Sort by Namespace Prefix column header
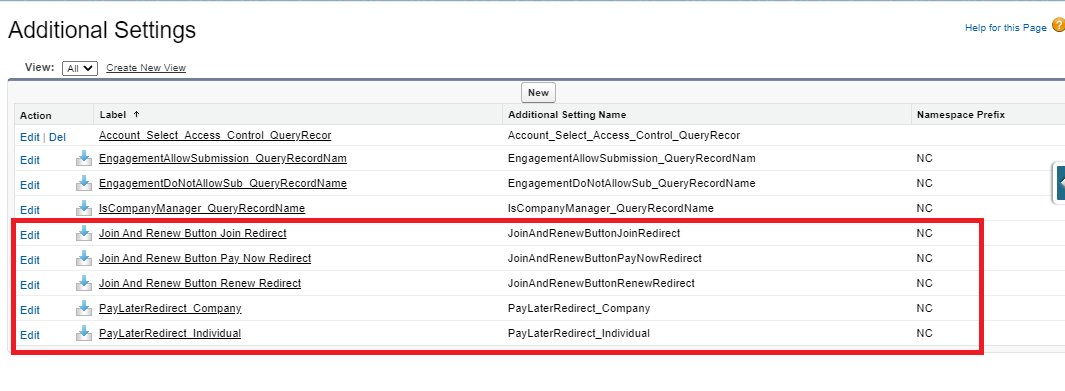Viewport: 1065px width, 391px height. 961,115
